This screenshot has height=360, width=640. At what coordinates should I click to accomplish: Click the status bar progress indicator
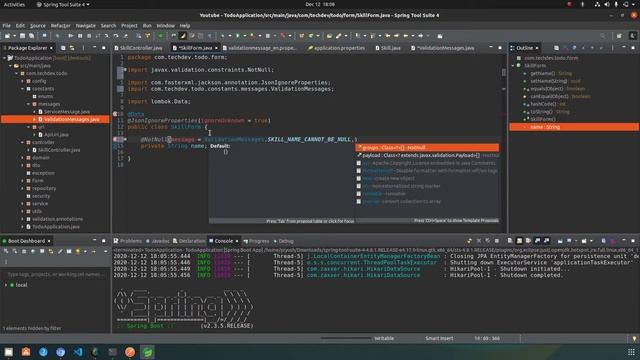[345, 338]
